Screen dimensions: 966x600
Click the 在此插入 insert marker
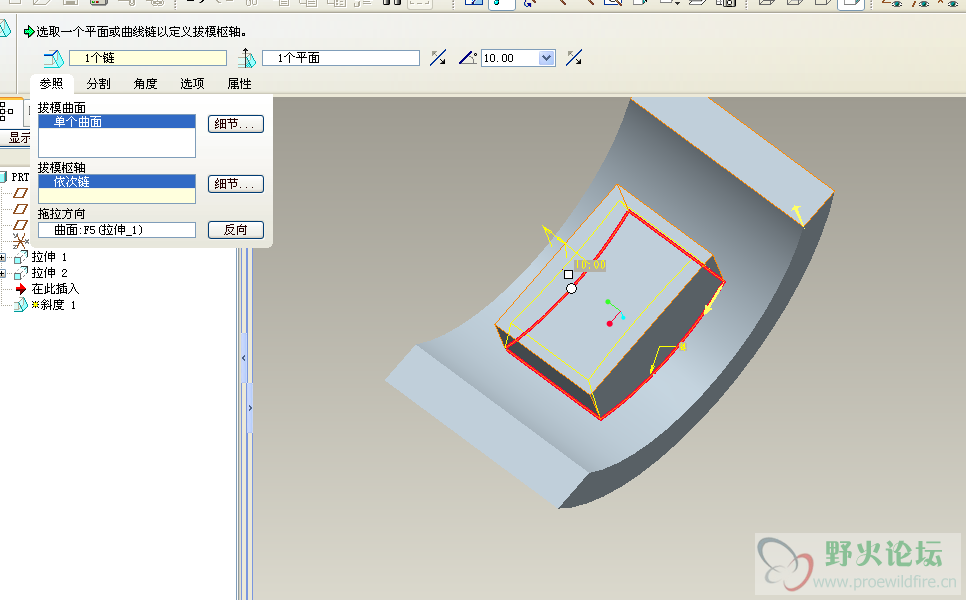pyautogui.click(x=55, y=289)
